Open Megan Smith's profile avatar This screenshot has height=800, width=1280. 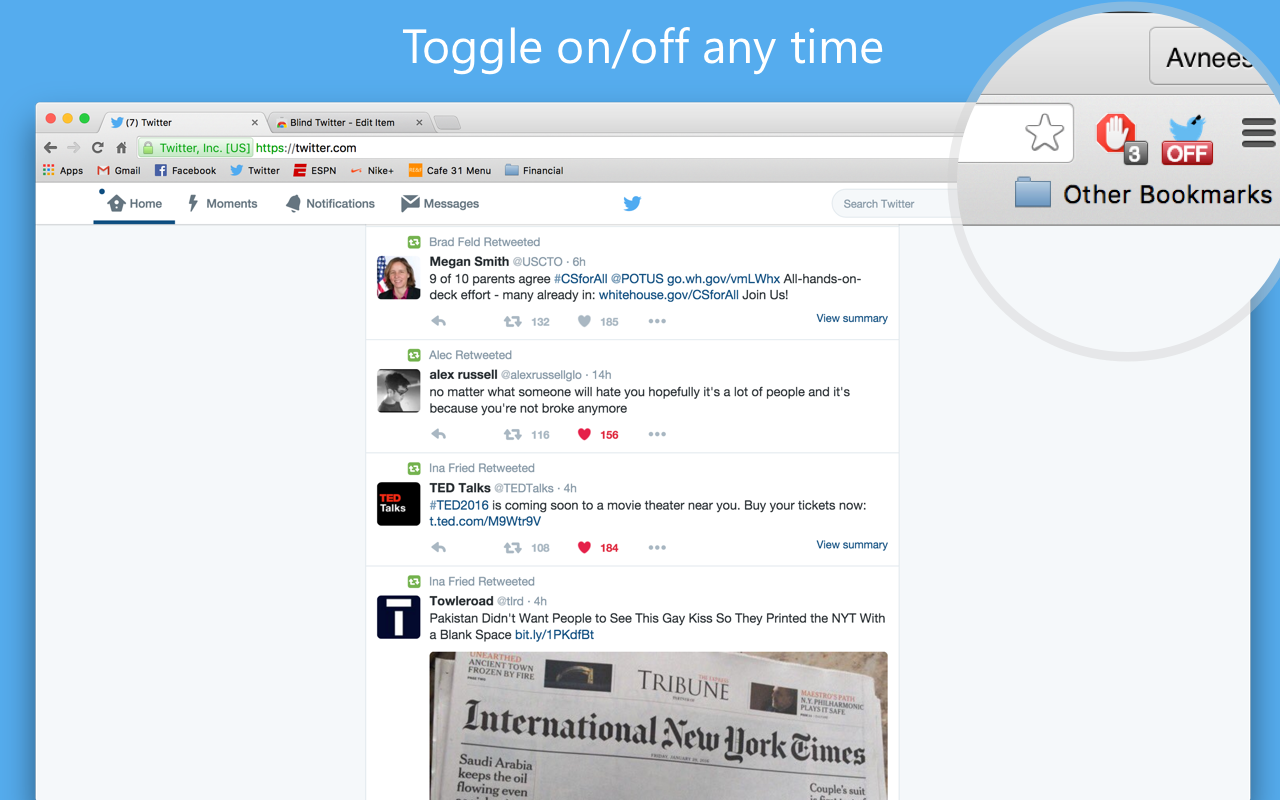point(398,277)
